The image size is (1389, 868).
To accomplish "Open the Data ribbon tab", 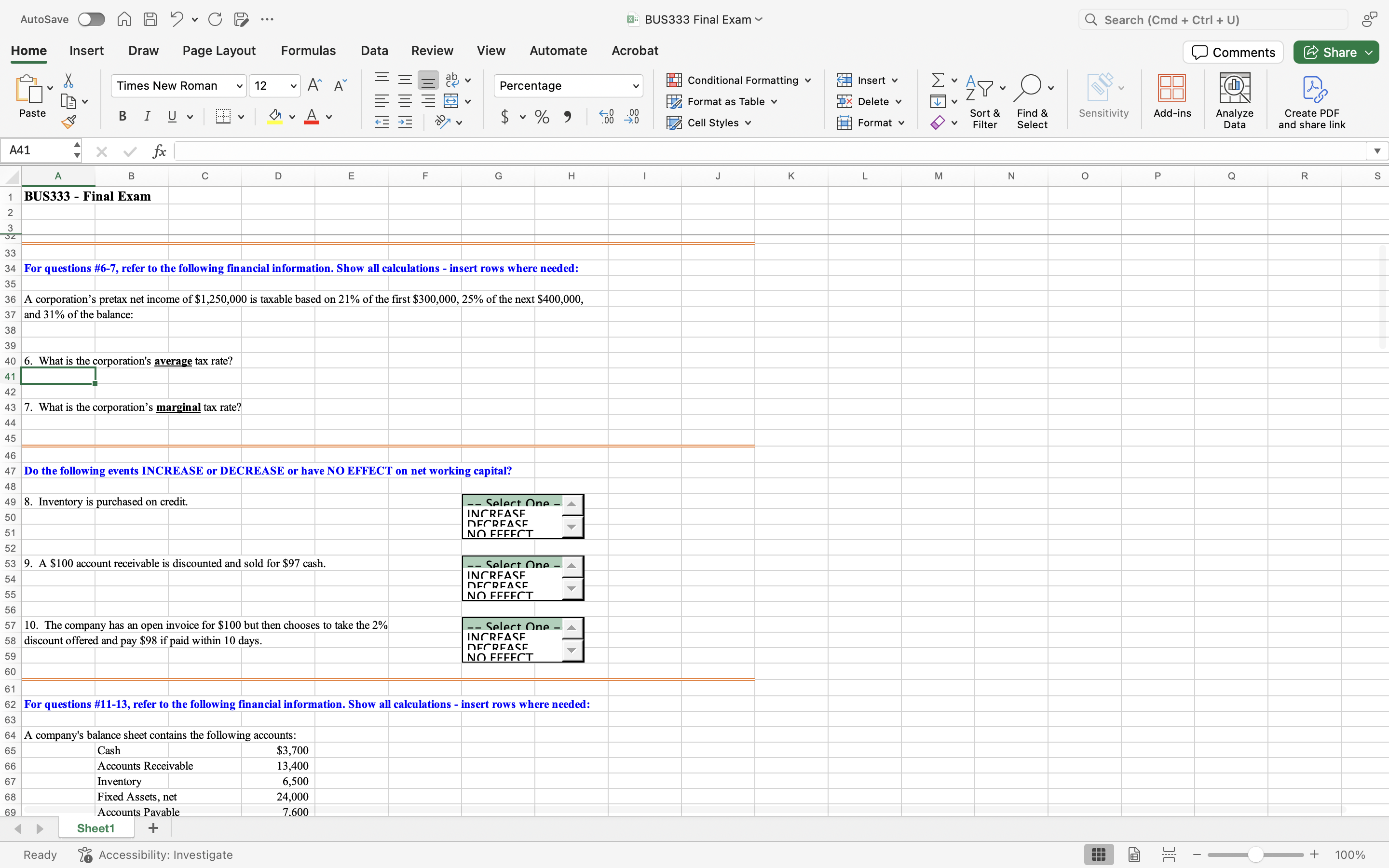I will 374,51.
